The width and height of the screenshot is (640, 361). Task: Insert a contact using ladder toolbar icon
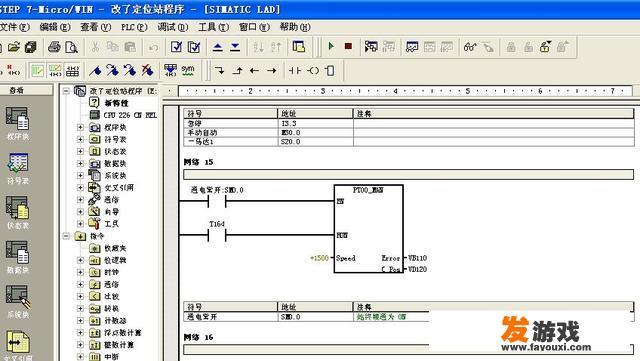(x=295, y=71)
